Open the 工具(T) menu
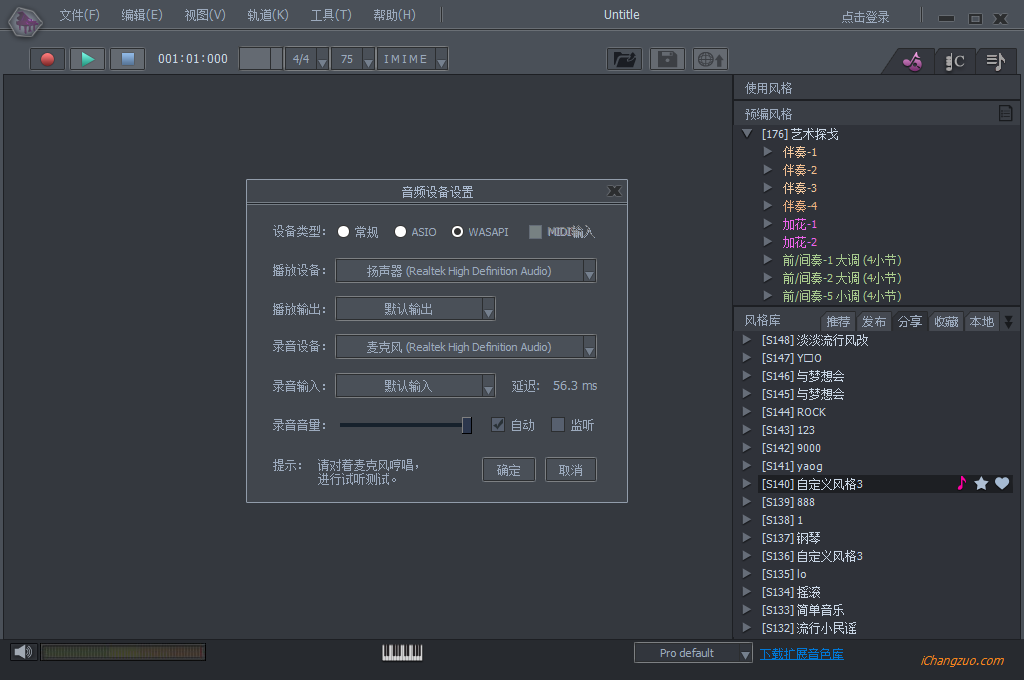 (330, 15)
